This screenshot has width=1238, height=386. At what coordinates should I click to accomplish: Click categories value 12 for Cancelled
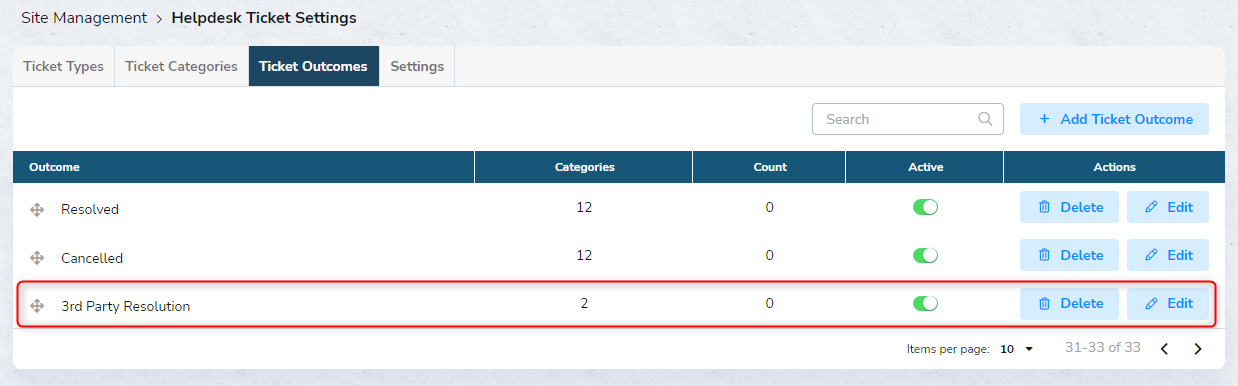584,255
